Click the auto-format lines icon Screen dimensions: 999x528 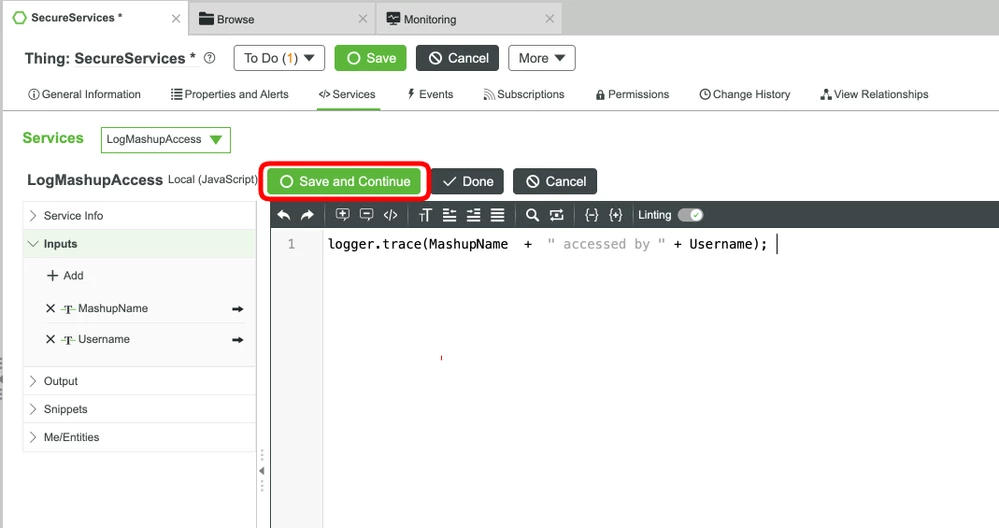[x=498, y=215]
